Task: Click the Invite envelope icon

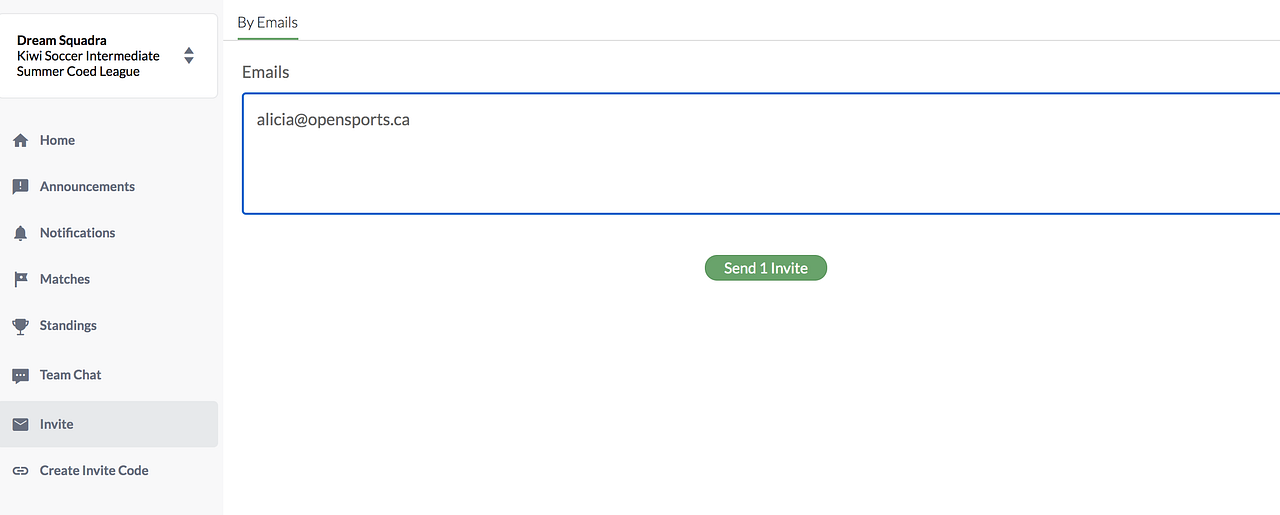Action: point(20,425)
